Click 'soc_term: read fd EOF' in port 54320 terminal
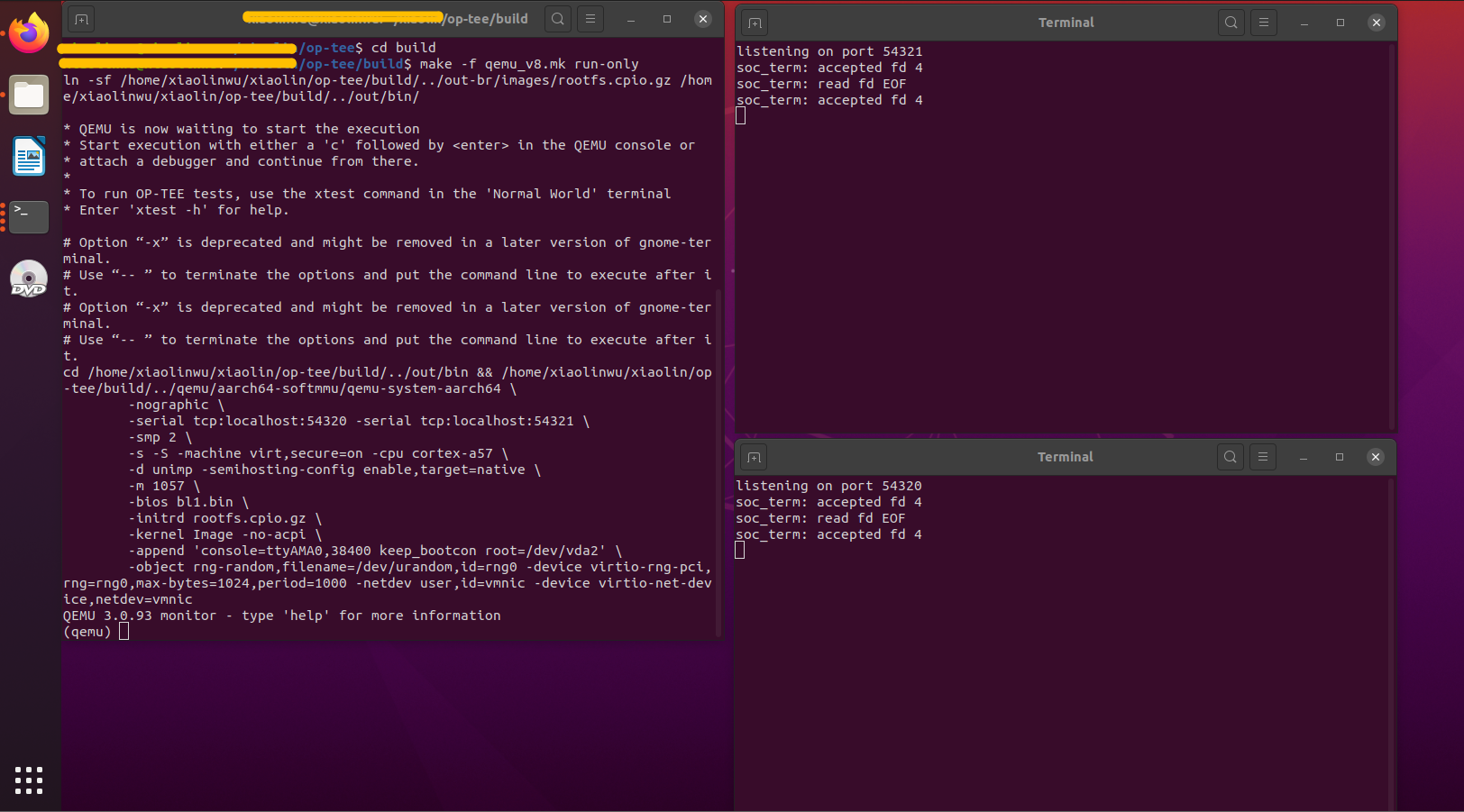Viewport: 1464px width, 812px height. [x=820, y=518]
